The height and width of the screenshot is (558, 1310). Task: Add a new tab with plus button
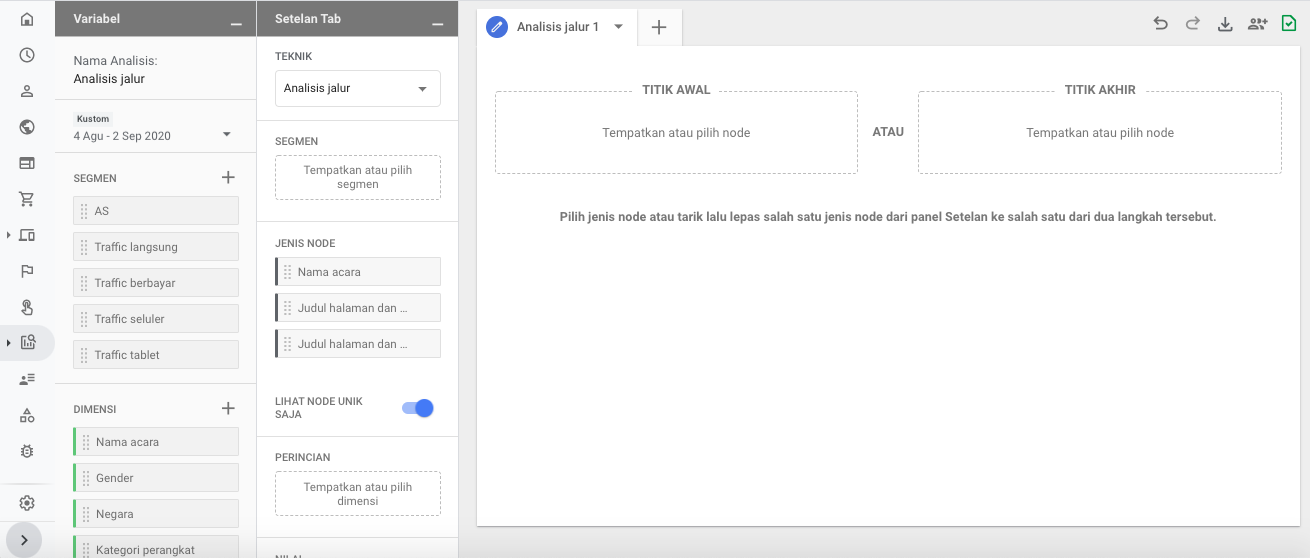pyautogui.click(x=659, y=27)
